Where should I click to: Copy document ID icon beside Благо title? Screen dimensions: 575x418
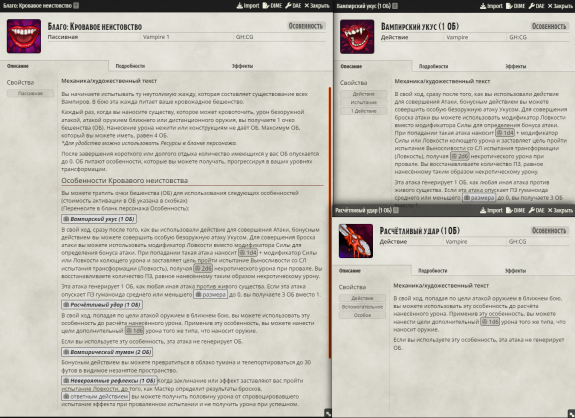pyautogui.click(x=76, y=6)
